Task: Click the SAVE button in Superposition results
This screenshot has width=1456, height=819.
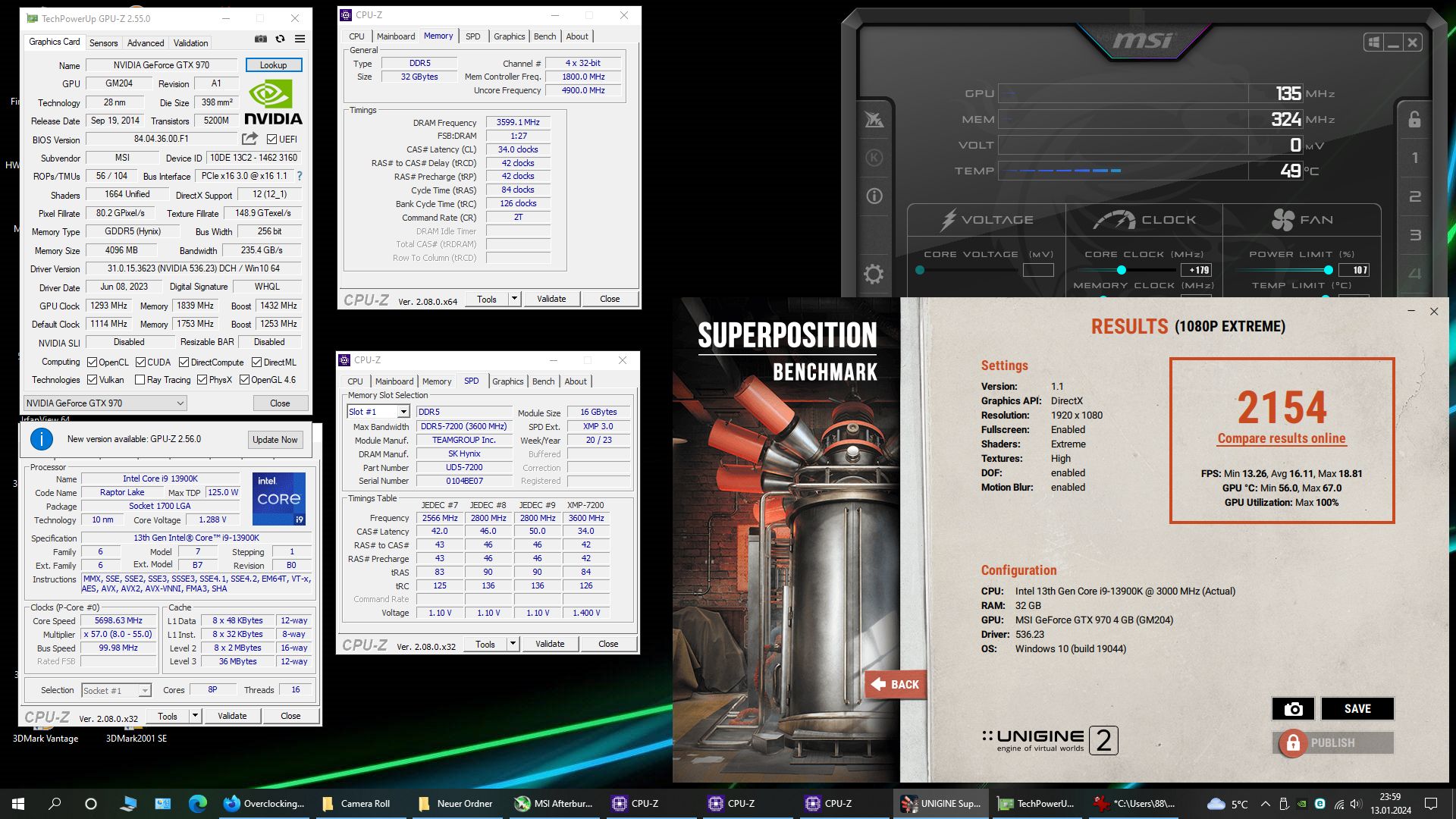Action: click(x=1357, y=708)
